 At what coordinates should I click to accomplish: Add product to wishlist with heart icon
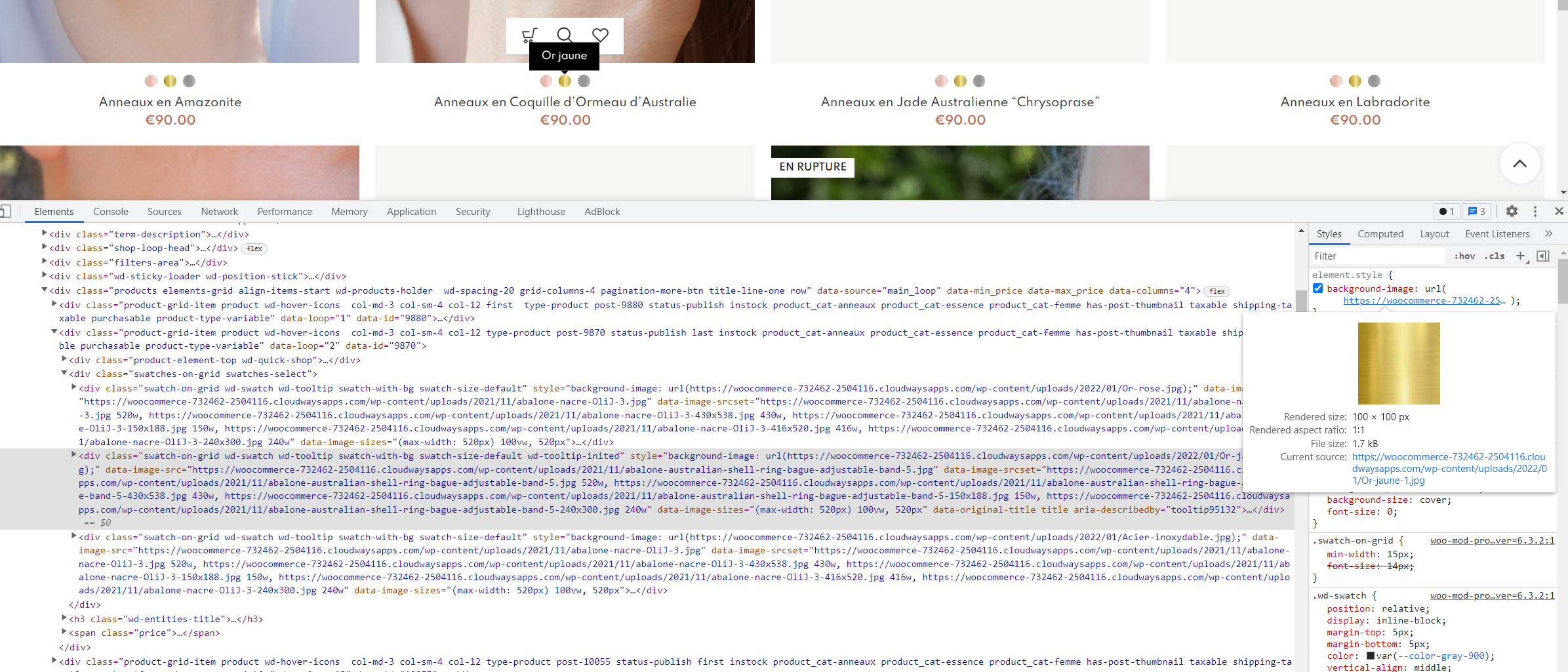coord(600,35)
